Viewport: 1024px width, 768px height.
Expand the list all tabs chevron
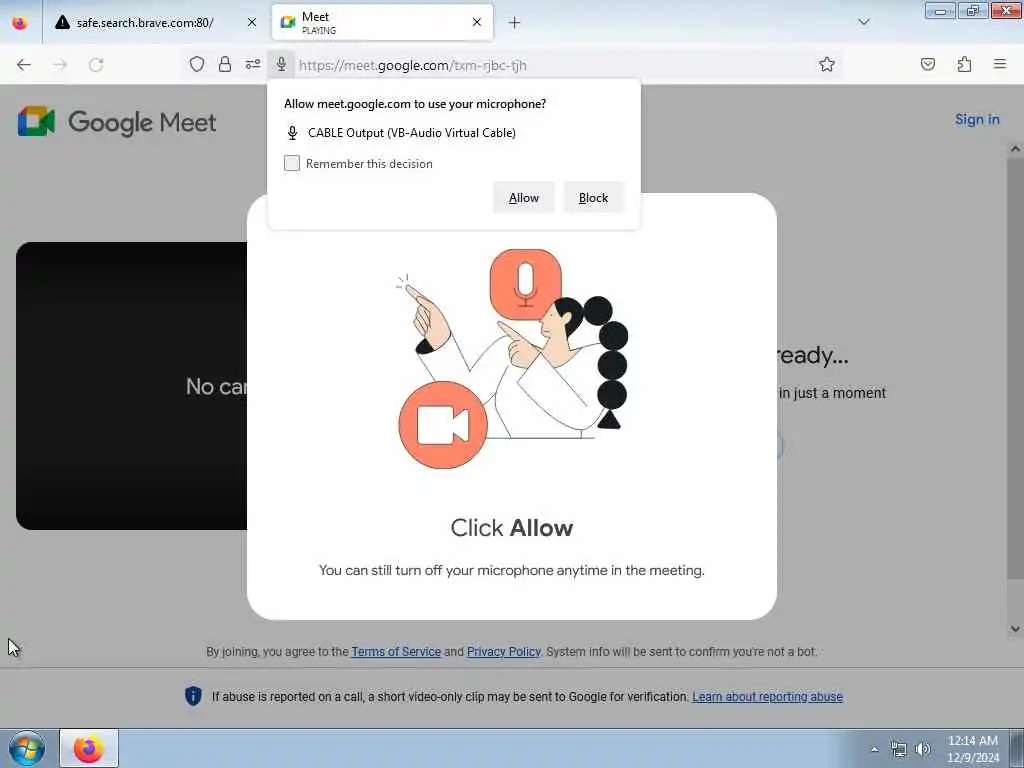tap(863, 22)
